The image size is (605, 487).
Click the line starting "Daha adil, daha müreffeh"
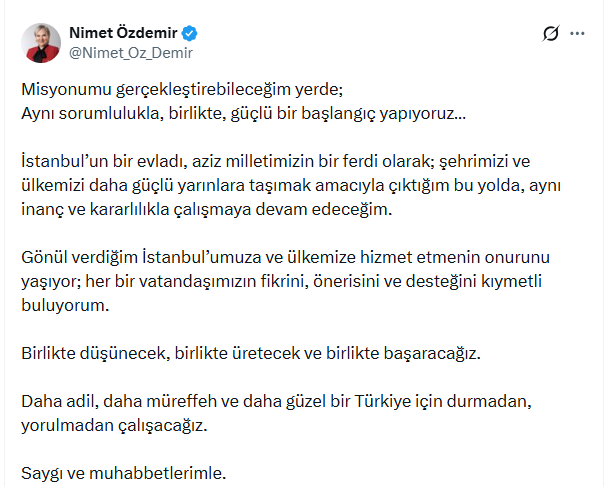click(276, 401)
